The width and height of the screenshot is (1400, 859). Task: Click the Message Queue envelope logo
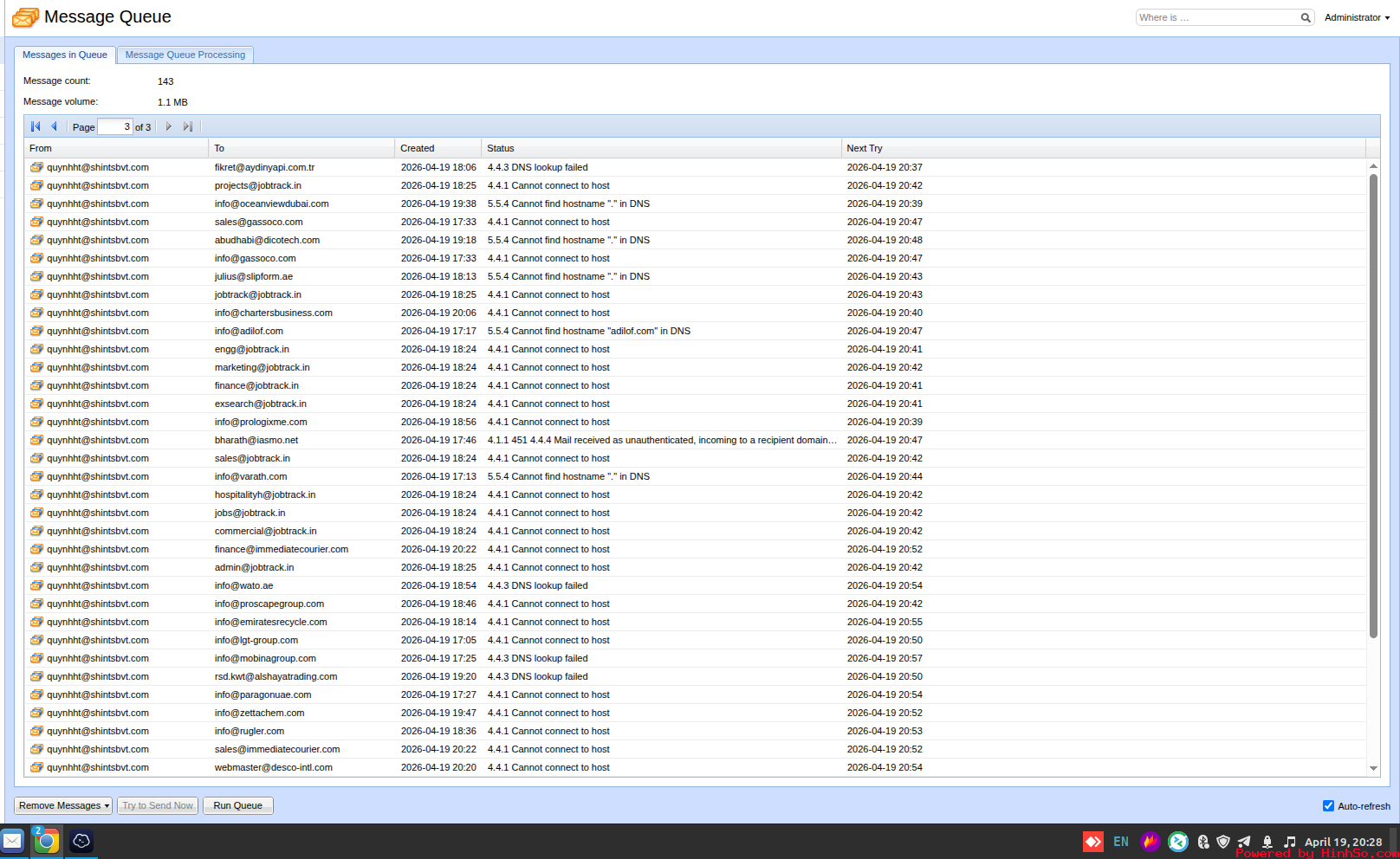point(25,17)
